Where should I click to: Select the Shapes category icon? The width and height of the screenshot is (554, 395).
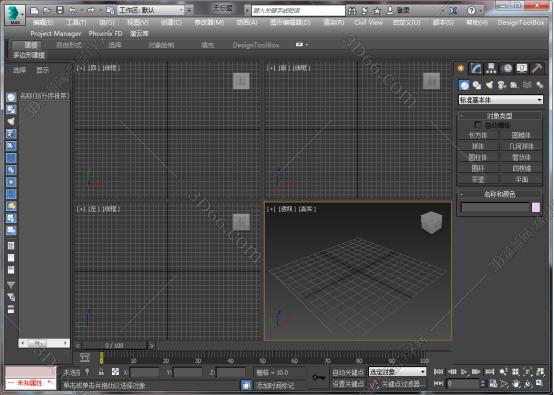[x=477, y=85]
